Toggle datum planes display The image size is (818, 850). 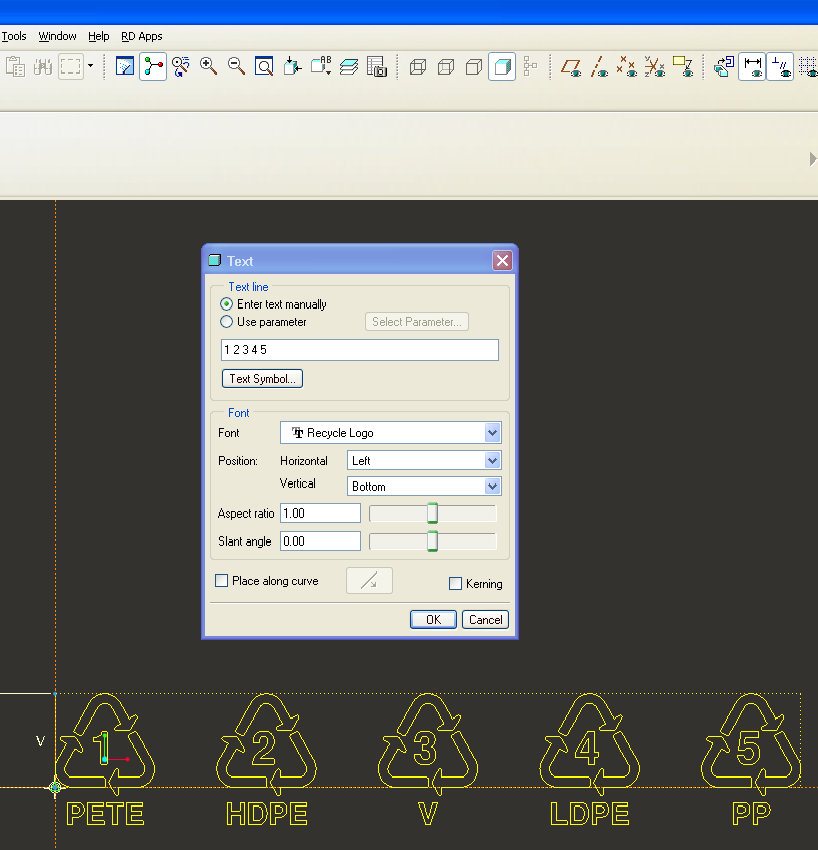click(x=571, y=67)
